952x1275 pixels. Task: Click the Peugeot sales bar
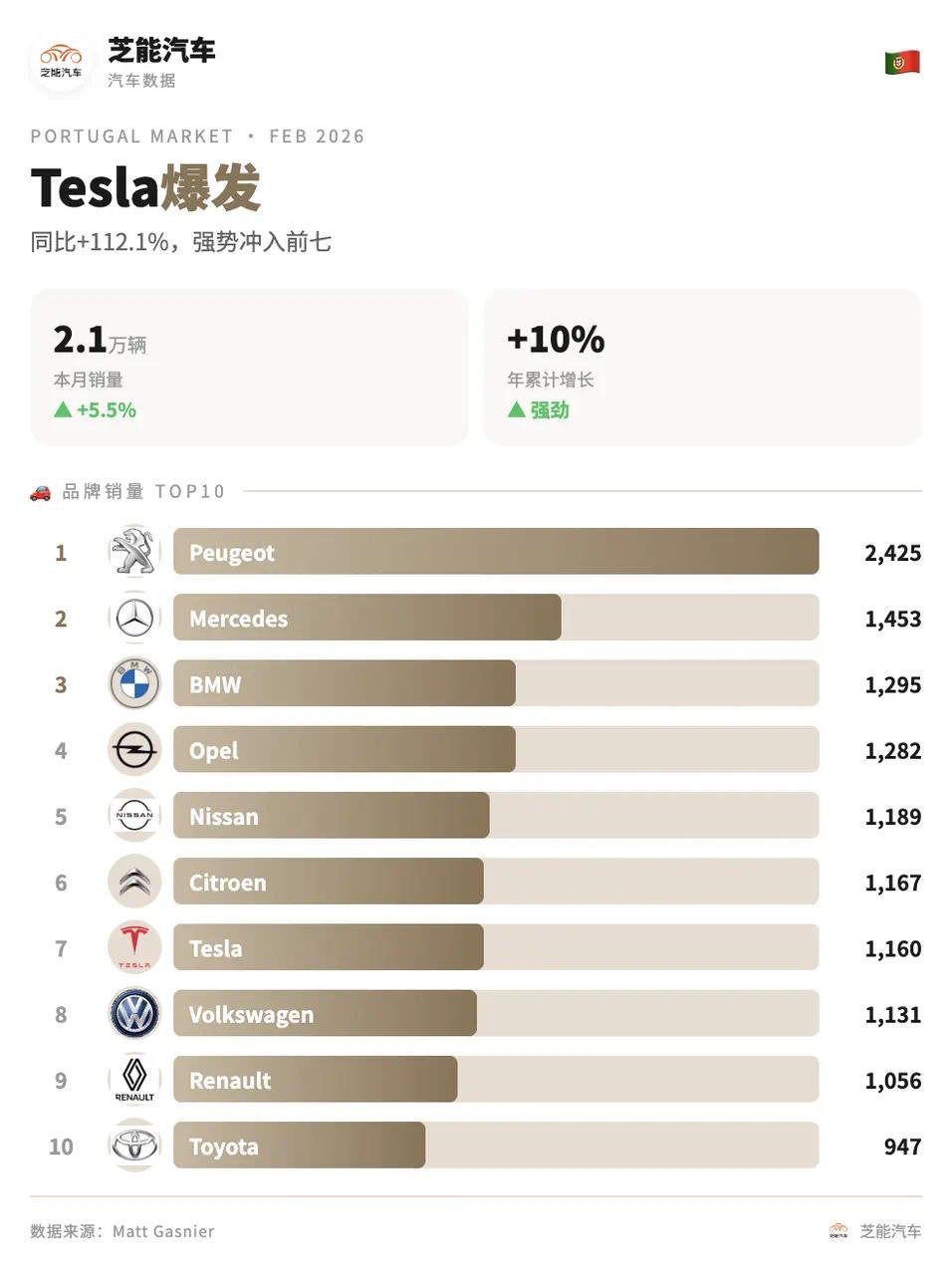496,552
